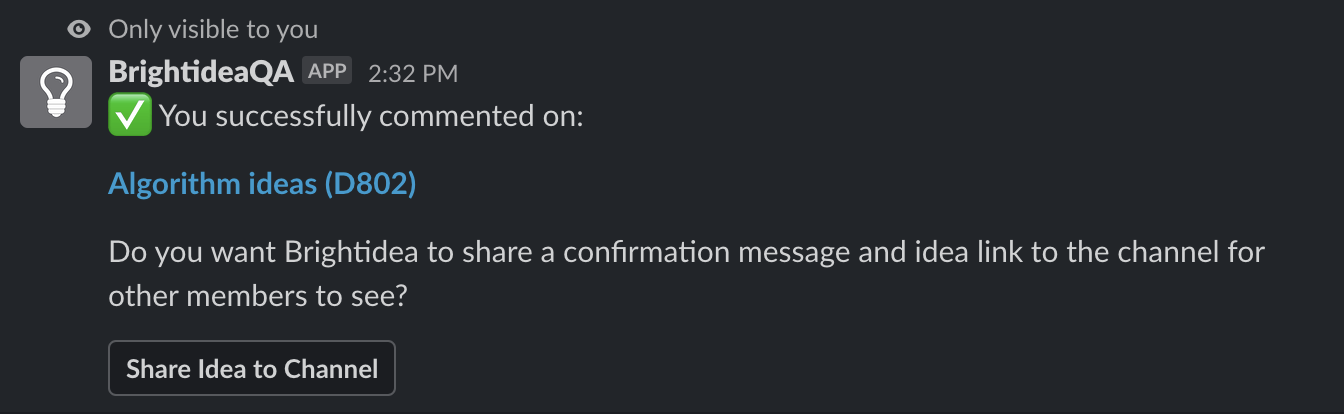Click the "Only visible to you" label

click(213, 30)
